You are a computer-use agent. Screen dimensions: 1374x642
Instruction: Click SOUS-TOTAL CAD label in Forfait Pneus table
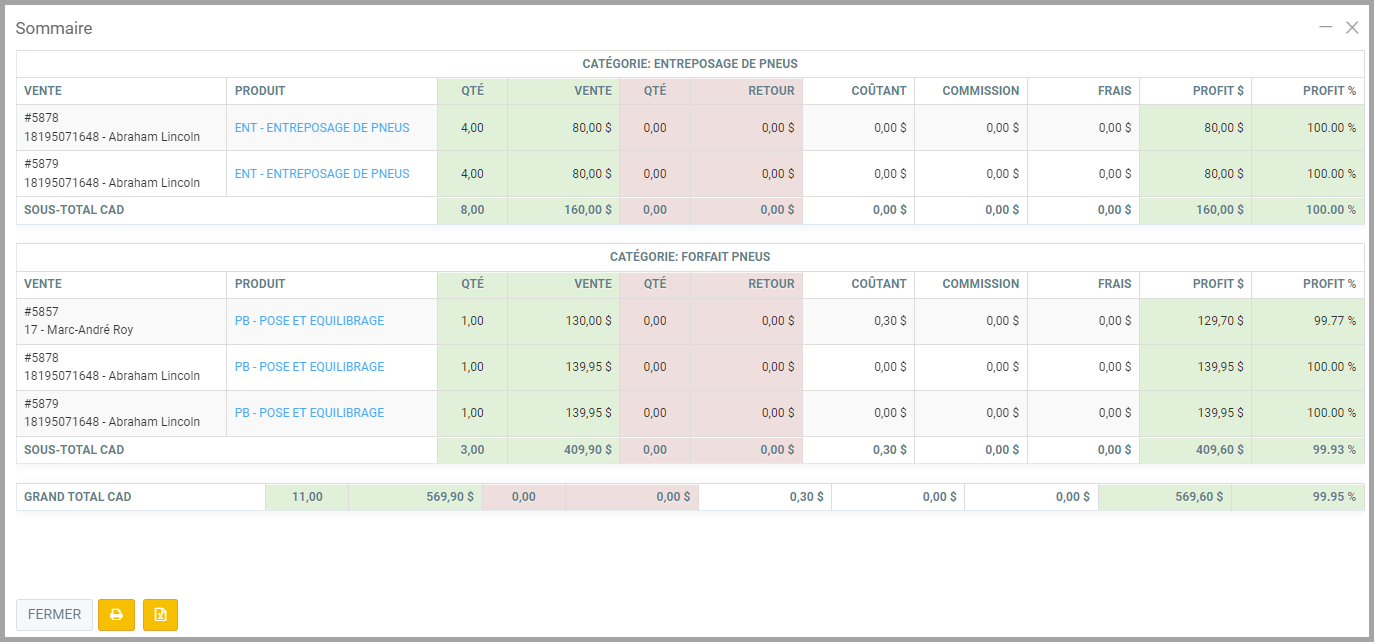pos(74,450)
